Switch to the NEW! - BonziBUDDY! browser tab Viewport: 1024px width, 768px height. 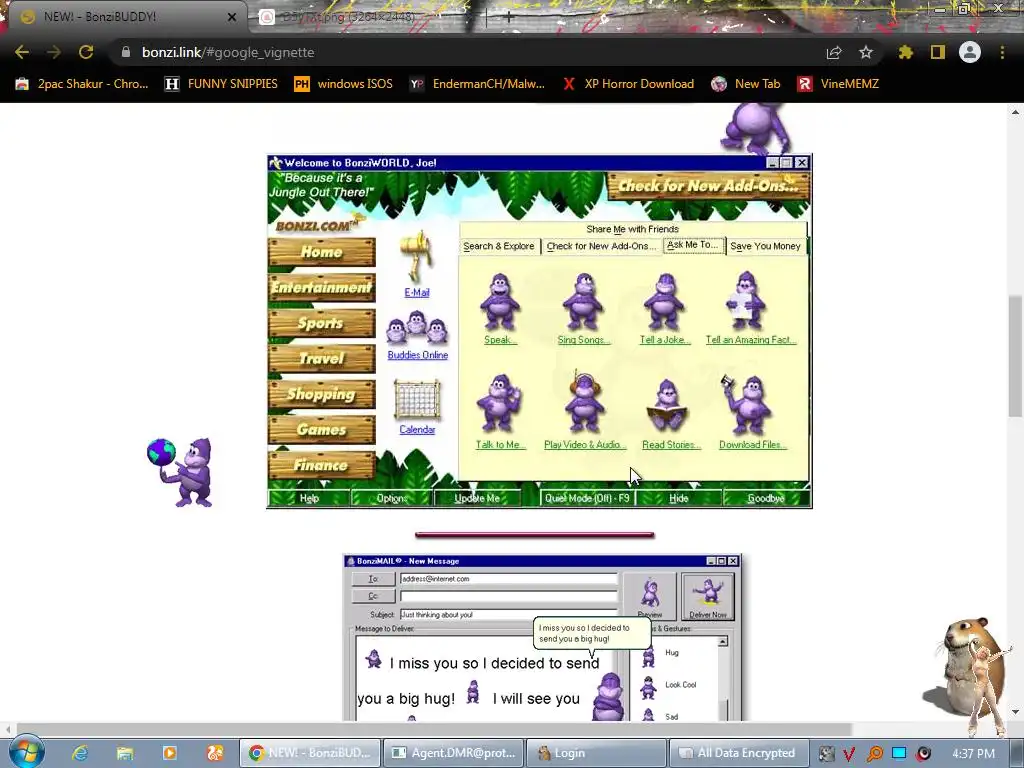tap(127, 16)
